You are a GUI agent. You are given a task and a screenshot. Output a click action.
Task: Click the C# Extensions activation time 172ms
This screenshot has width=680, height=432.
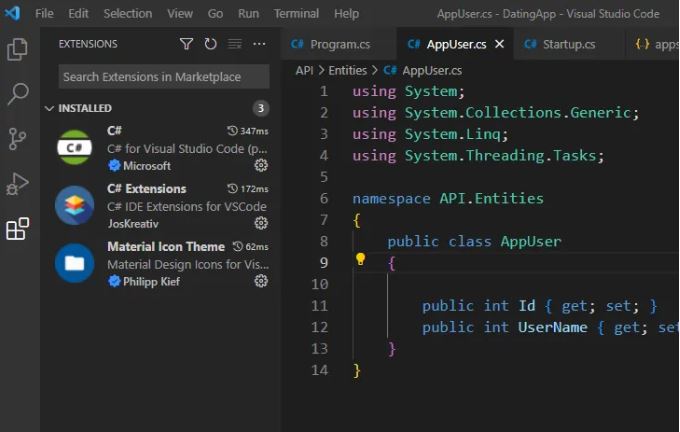pos(248,189)
